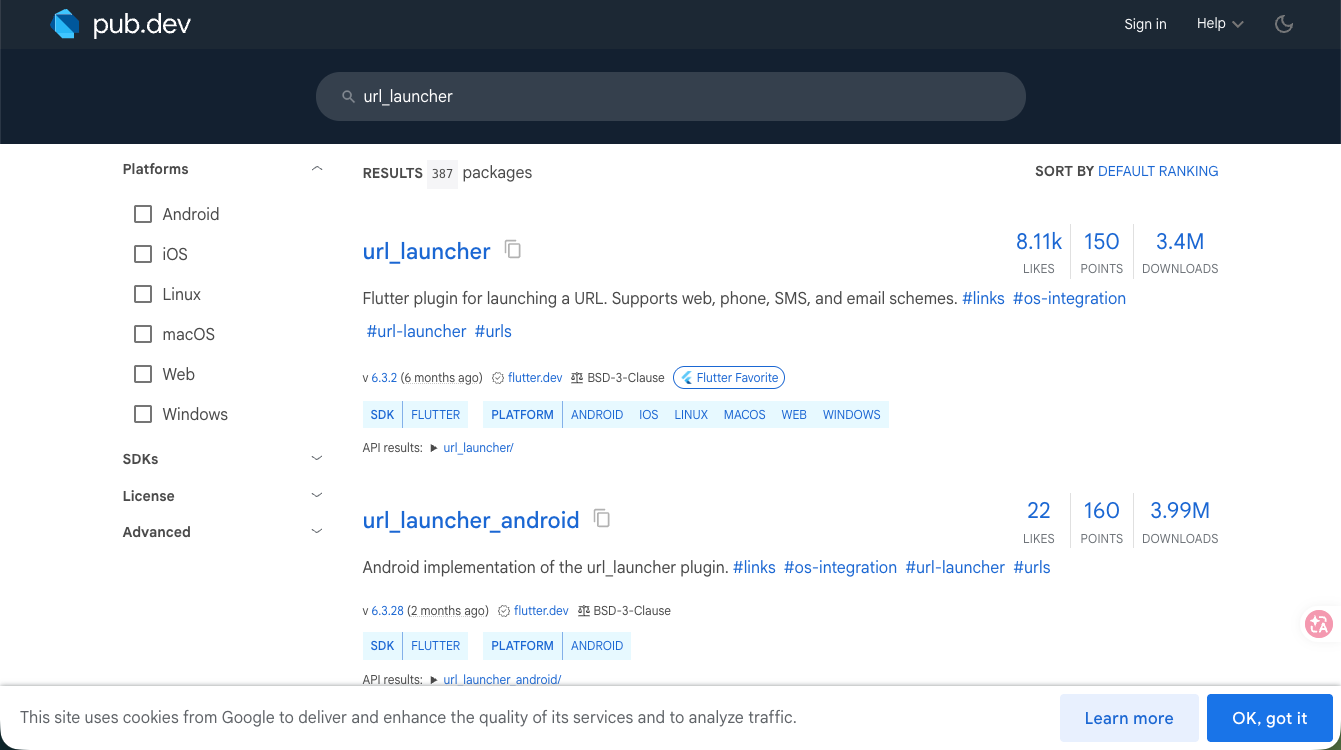Click the #url-launcher tag under url_launcher

click(416, 331)
